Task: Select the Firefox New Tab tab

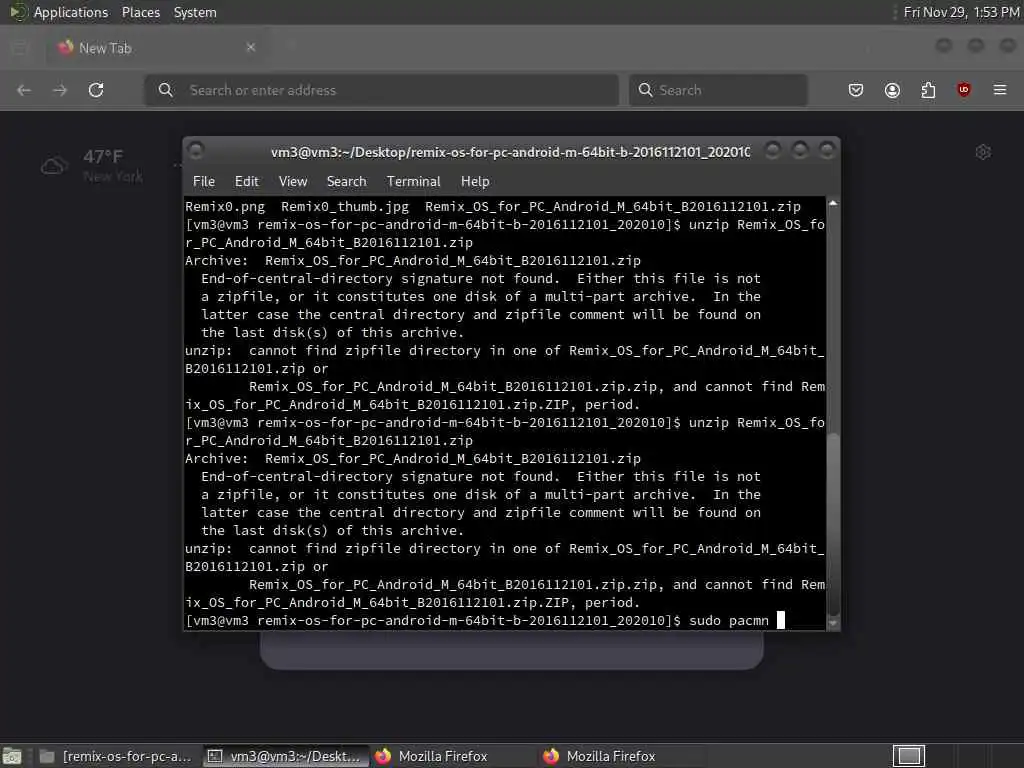Action: (157, 48)
